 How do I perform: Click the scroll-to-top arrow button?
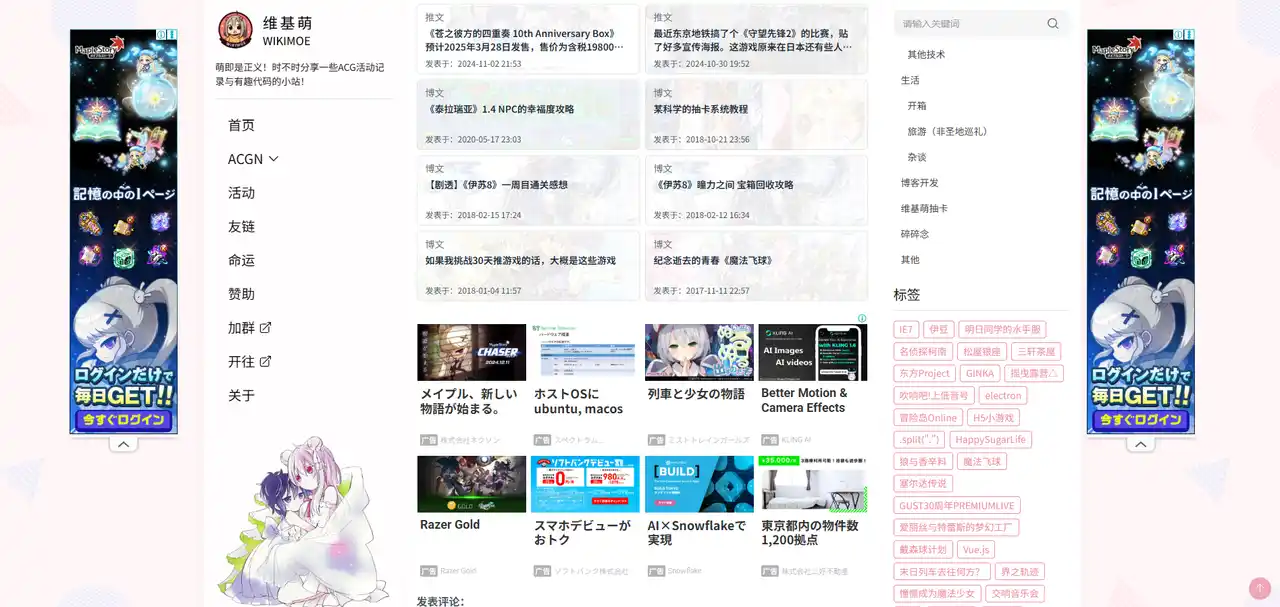click(x=1259, y=588)
